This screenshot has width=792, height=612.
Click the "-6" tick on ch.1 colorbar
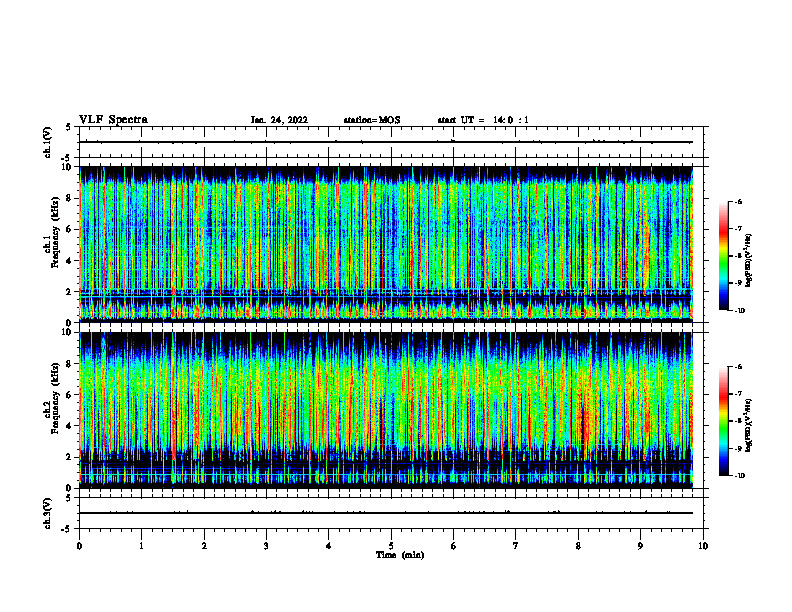click(x=738, y=202)
